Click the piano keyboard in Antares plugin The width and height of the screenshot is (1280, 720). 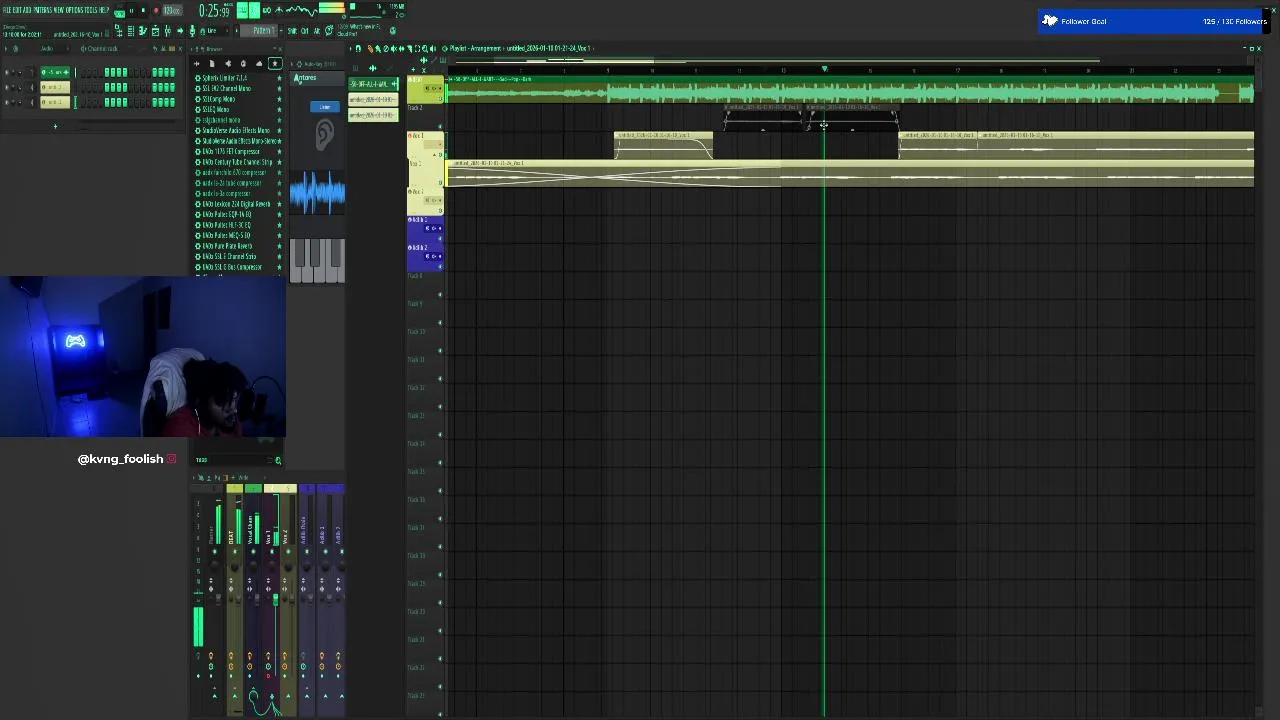pos(317,260)
